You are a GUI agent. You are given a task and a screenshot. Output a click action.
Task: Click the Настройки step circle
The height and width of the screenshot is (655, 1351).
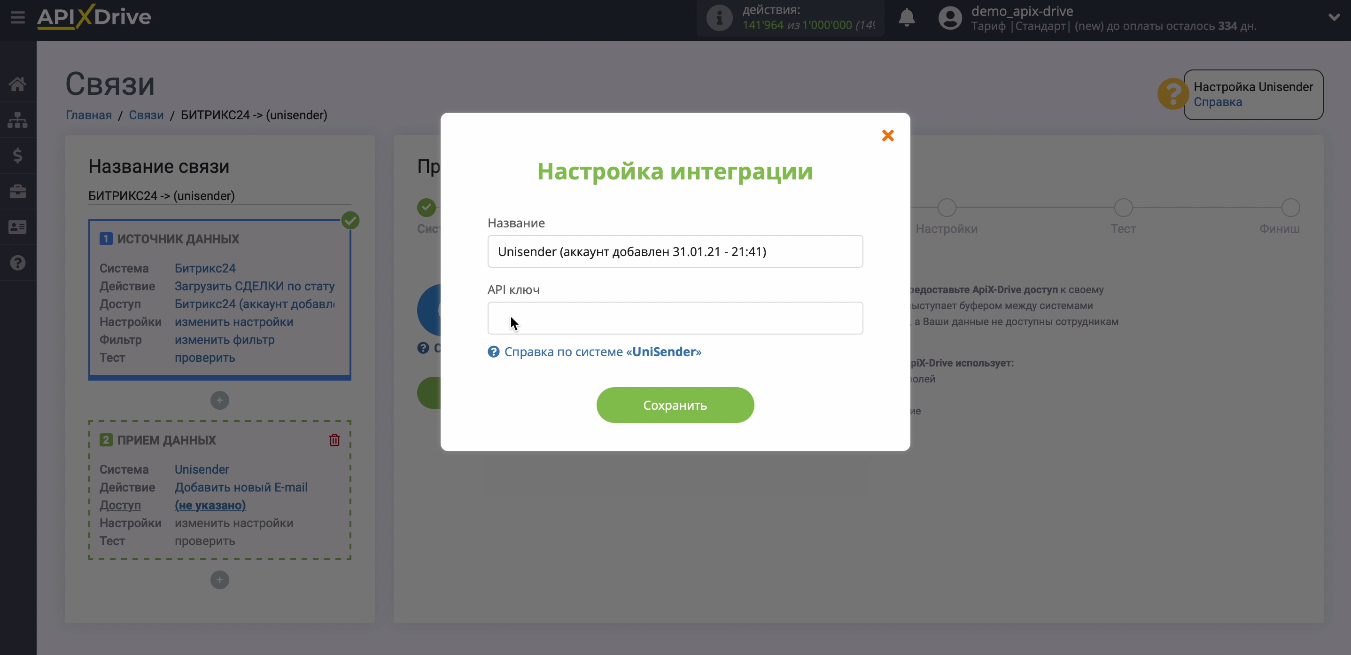(x=947, y=208)
